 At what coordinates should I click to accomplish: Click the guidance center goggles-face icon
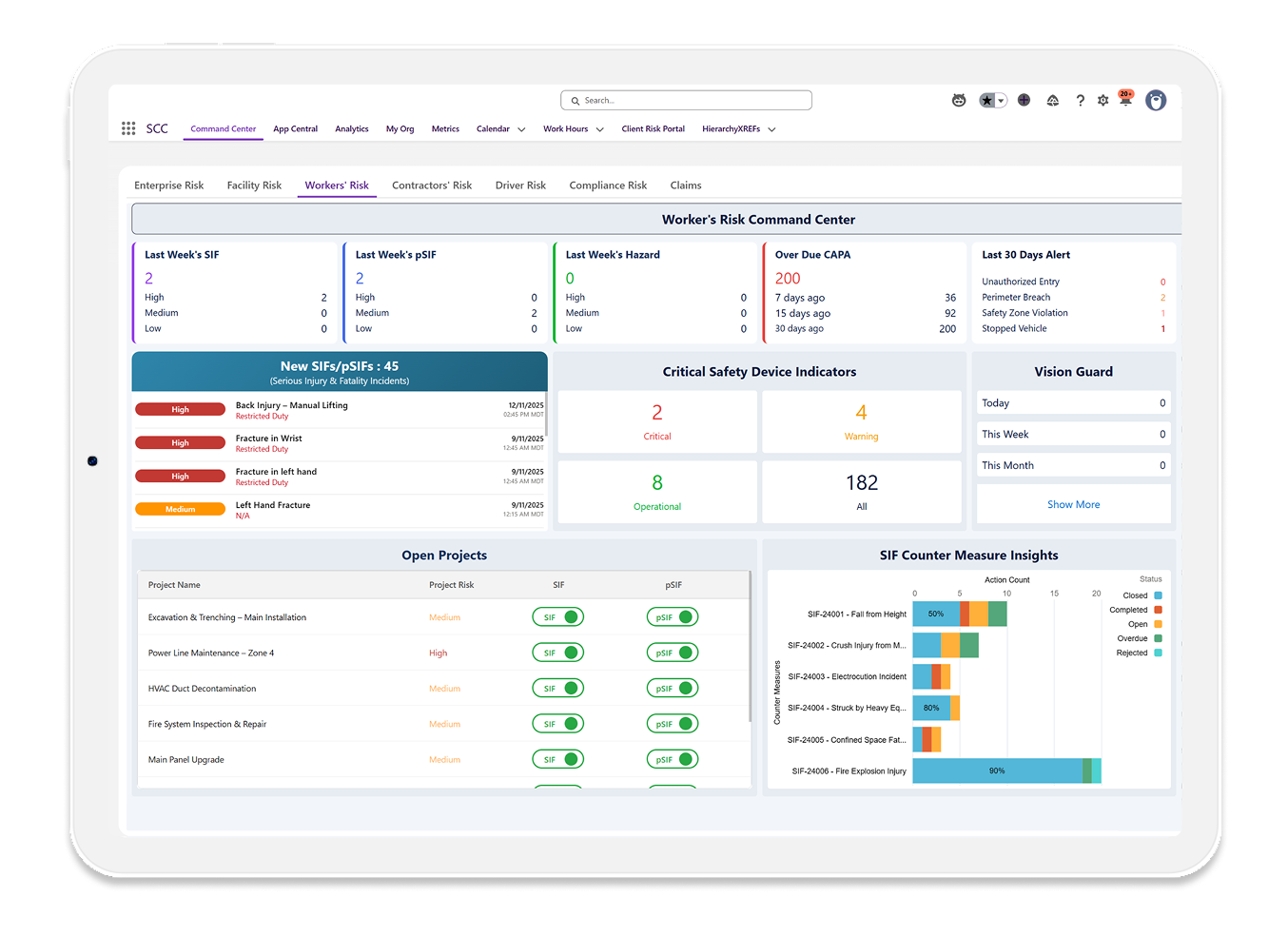[959, 100]
